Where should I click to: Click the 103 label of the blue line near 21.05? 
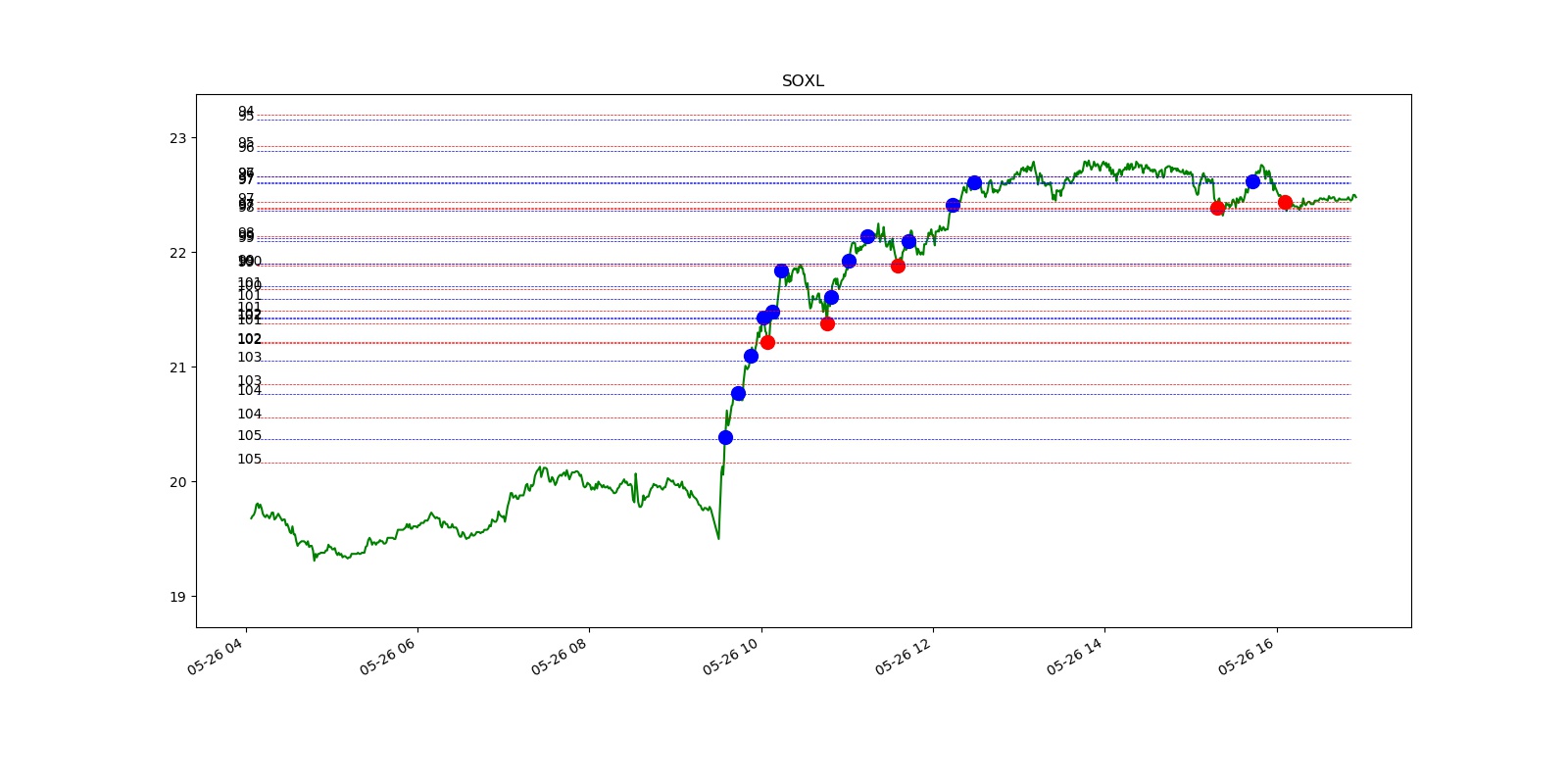click(250, 358)
